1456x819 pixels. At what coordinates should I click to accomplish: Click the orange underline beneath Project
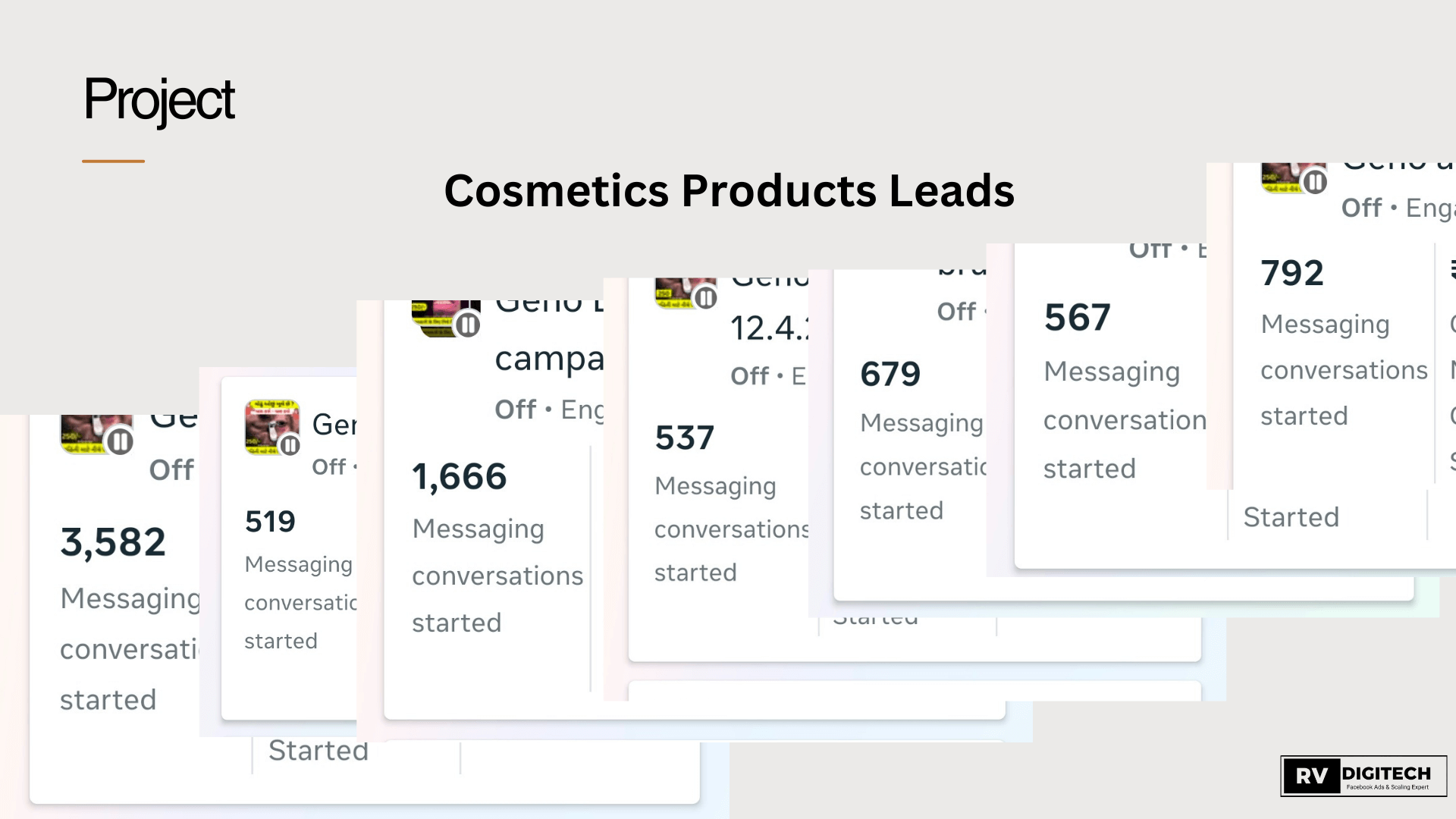pos(113,162)
